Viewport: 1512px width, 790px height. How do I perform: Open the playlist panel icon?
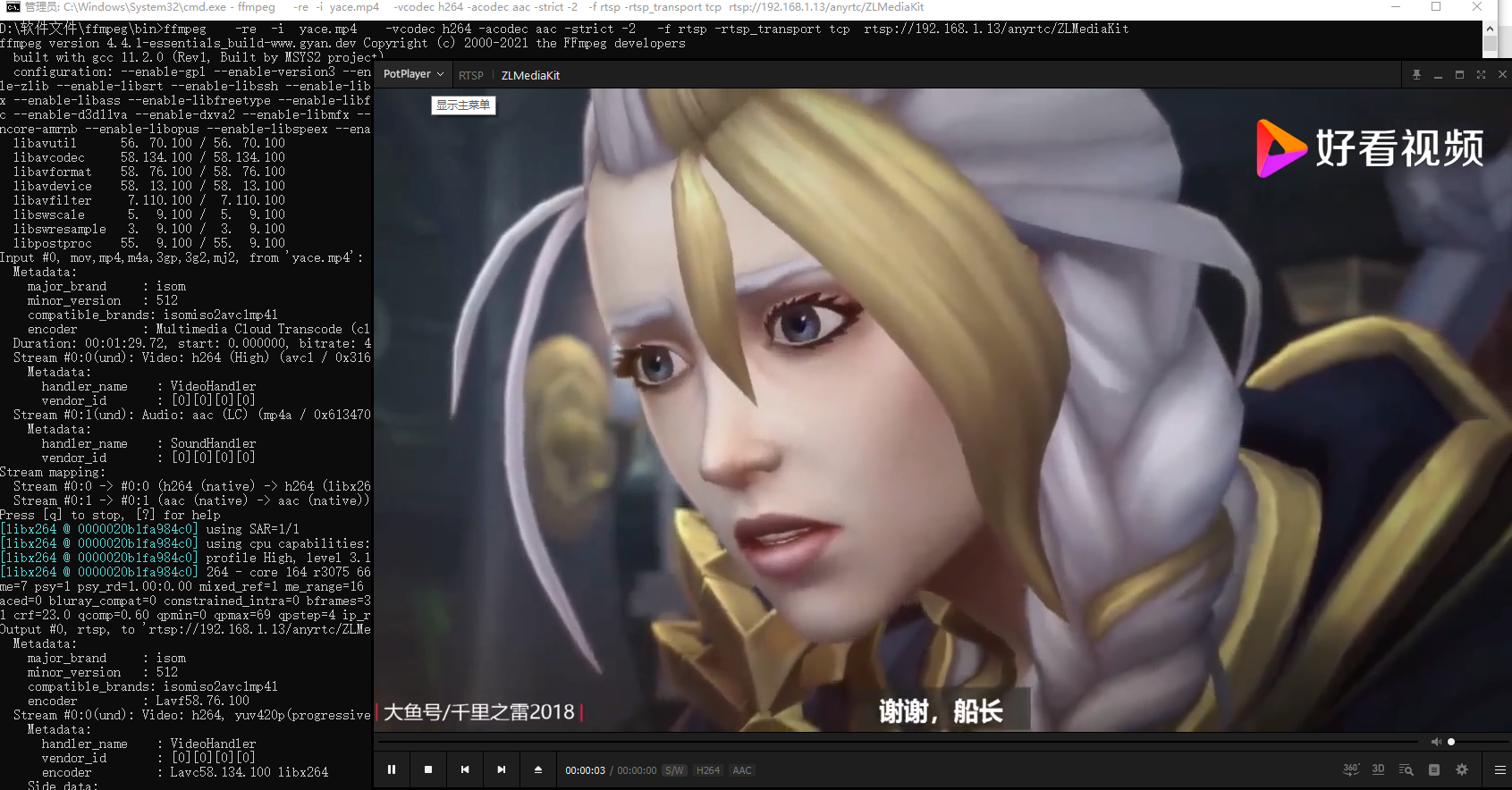coord(1434,769)
